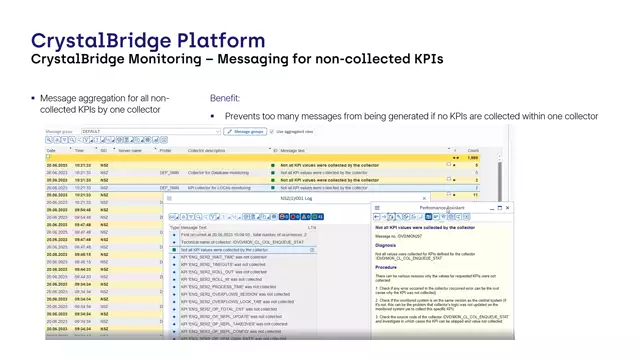Minimize the Performance Assistant window
The height and width of the screenshot is (360, 640).
[x=492, y=208]
